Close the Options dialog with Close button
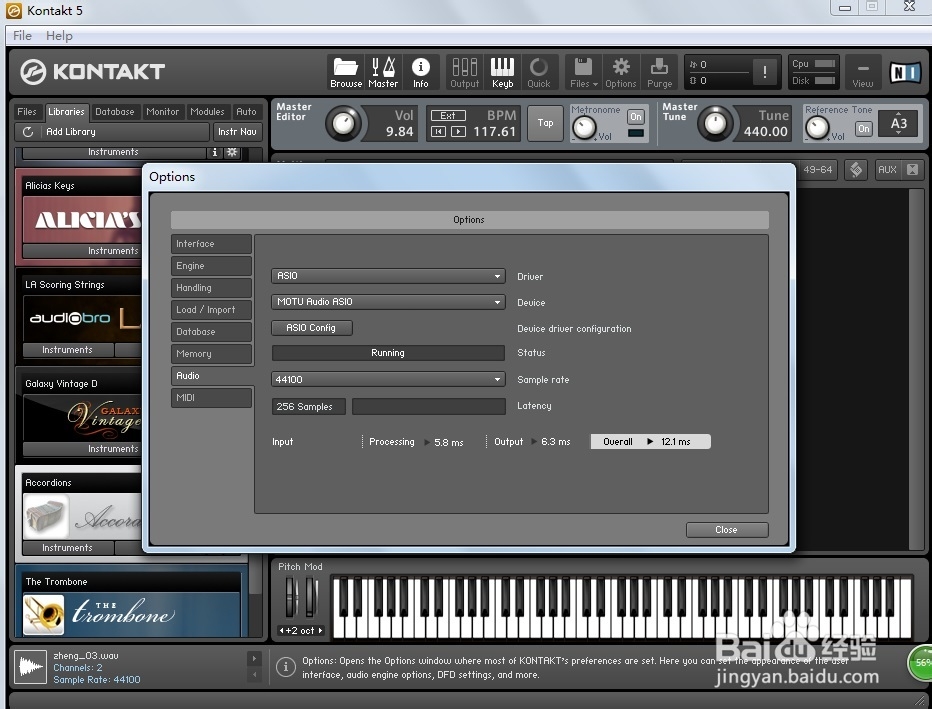Screen dimensions: 932x709 pyautogui.click(x=726, y=530)
